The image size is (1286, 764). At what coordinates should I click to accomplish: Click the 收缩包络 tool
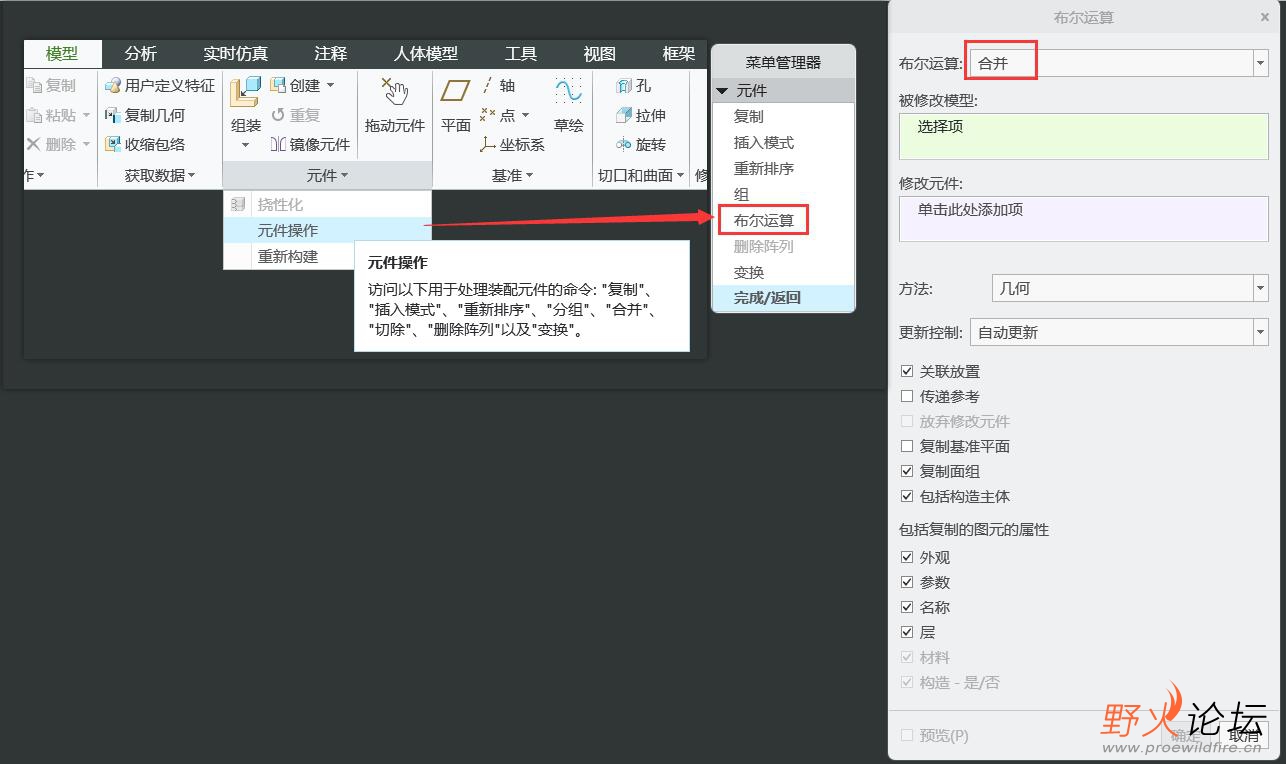145,144
